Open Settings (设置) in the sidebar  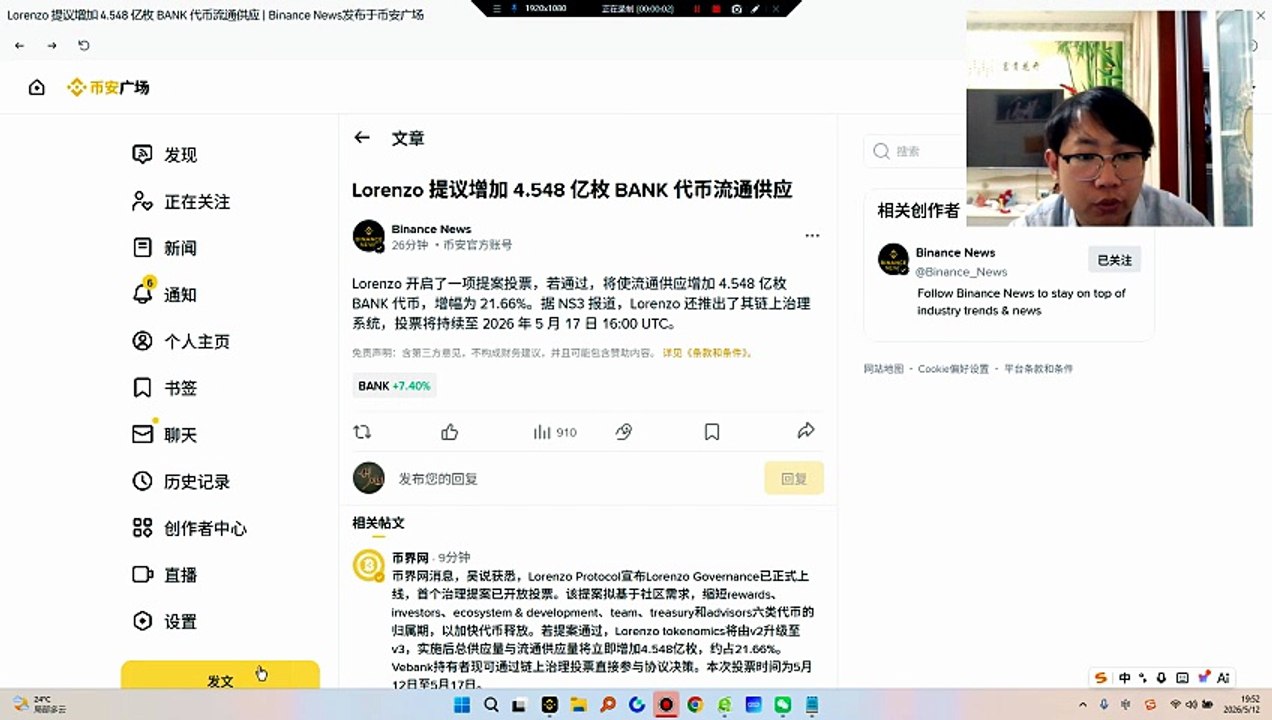pos(165,621)
